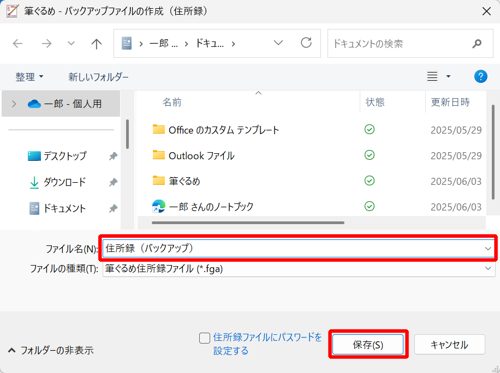Click the horizontal scrollbar of file list

[x=248, y=222]
